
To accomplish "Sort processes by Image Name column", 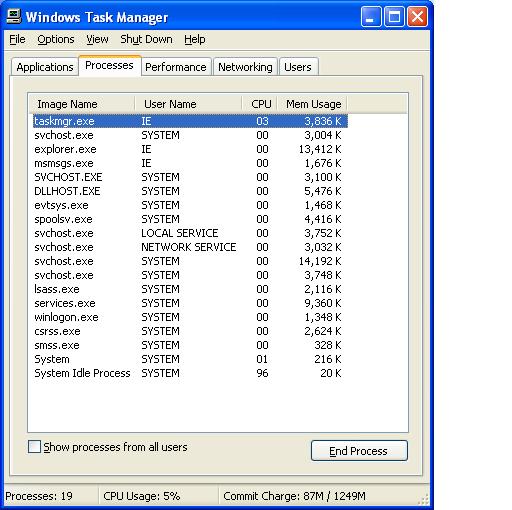I will click(82, 104).
